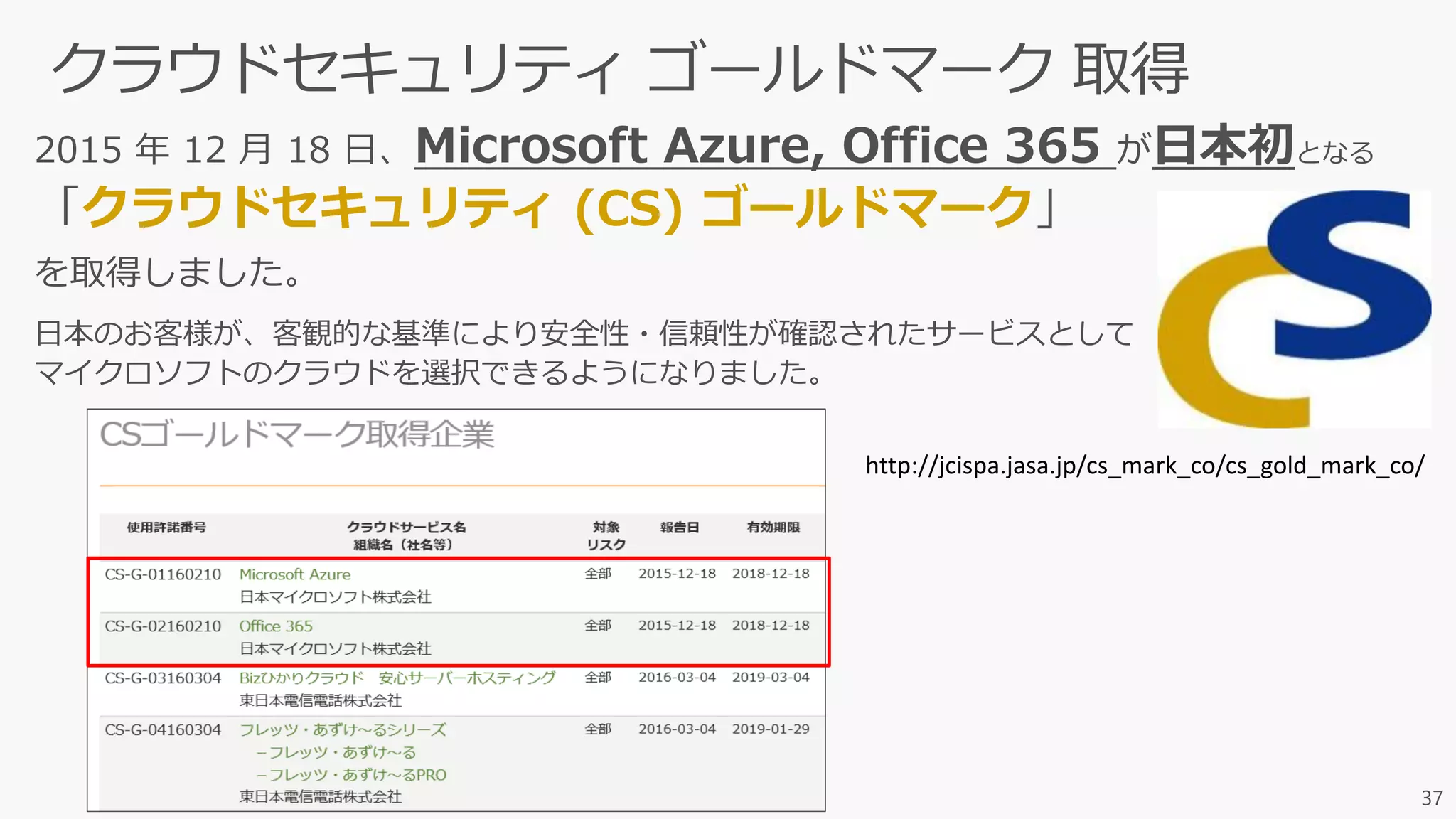This screenshot has width=1456, height=819.
Task: Open the jcispa.jasa.jp cs_gold_mark_co URL
Action: pyautogui.click(x=1145, y=466)
